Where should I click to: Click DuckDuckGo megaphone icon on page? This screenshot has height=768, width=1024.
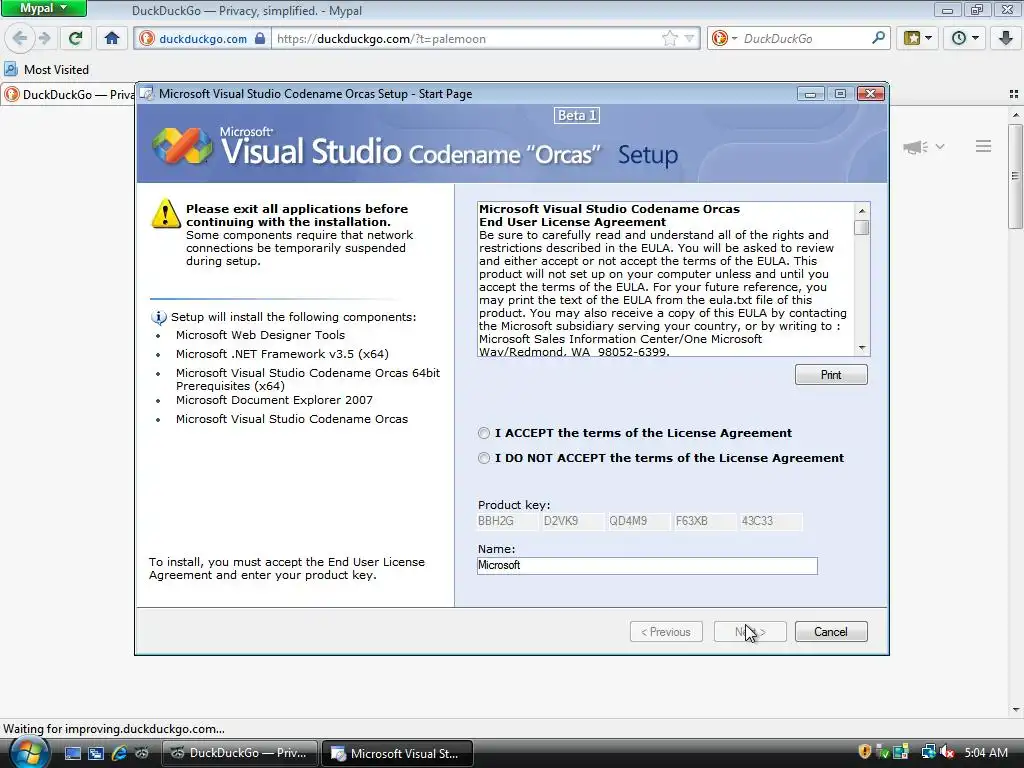916,146
